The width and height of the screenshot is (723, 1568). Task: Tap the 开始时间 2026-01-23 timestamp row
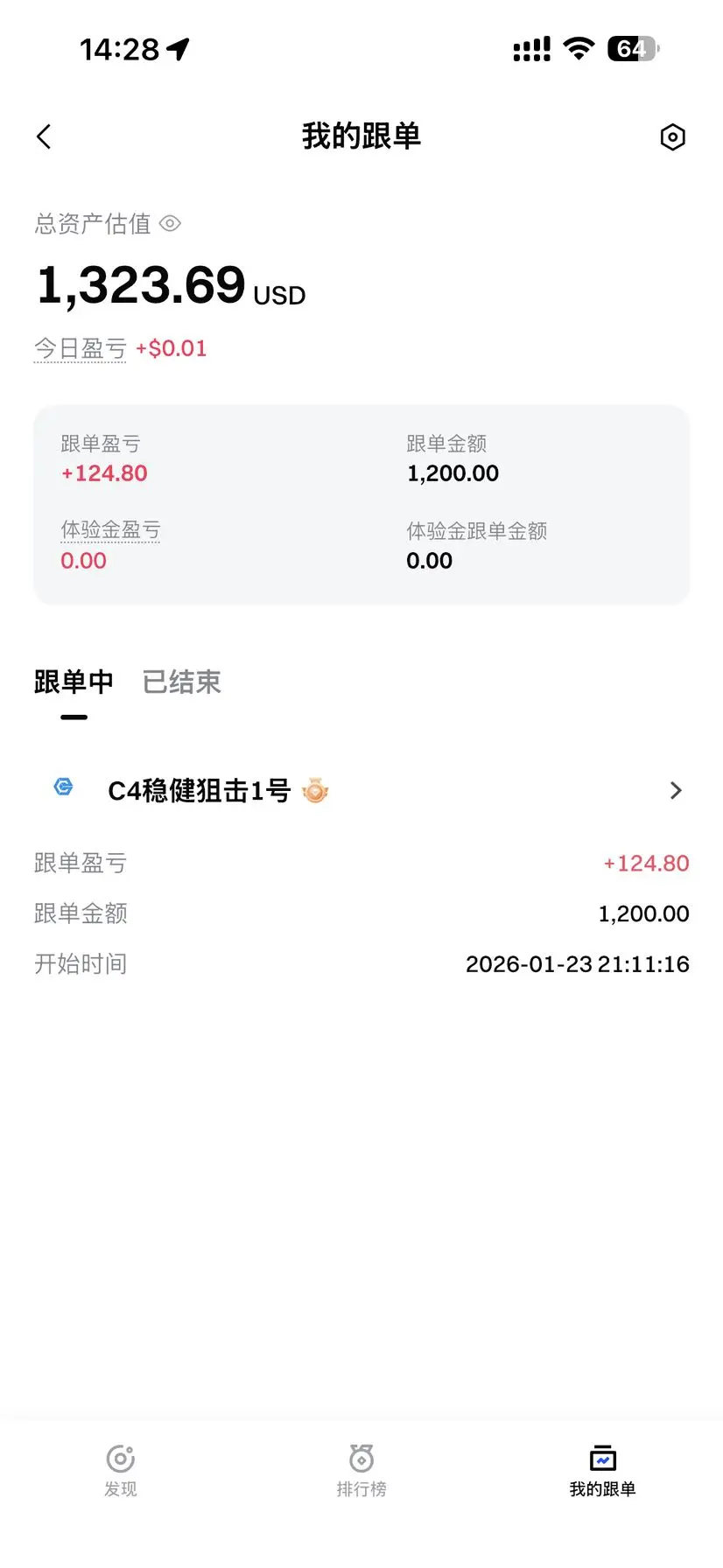(x=361, y=964)
